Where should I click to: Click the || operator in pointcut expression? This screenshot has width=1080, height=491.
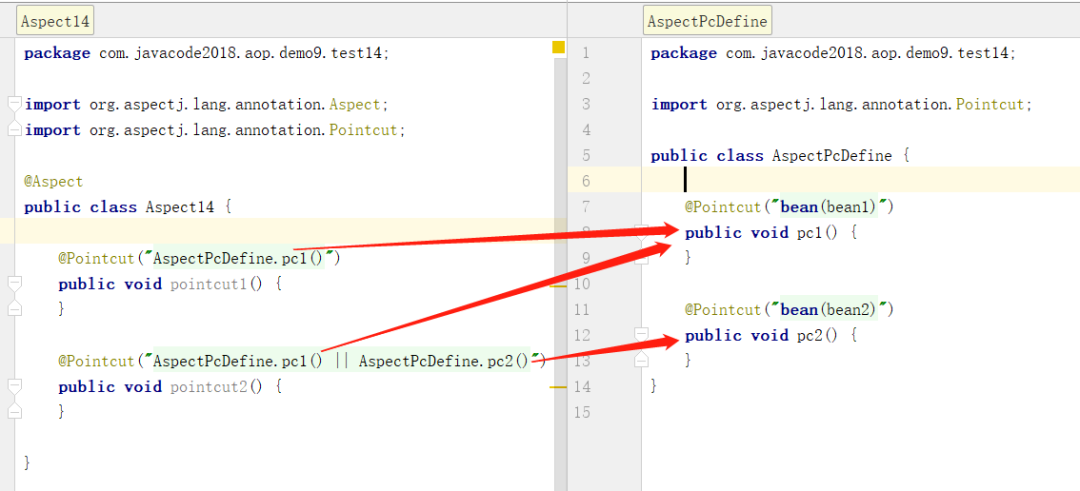[x=340, y=361]
